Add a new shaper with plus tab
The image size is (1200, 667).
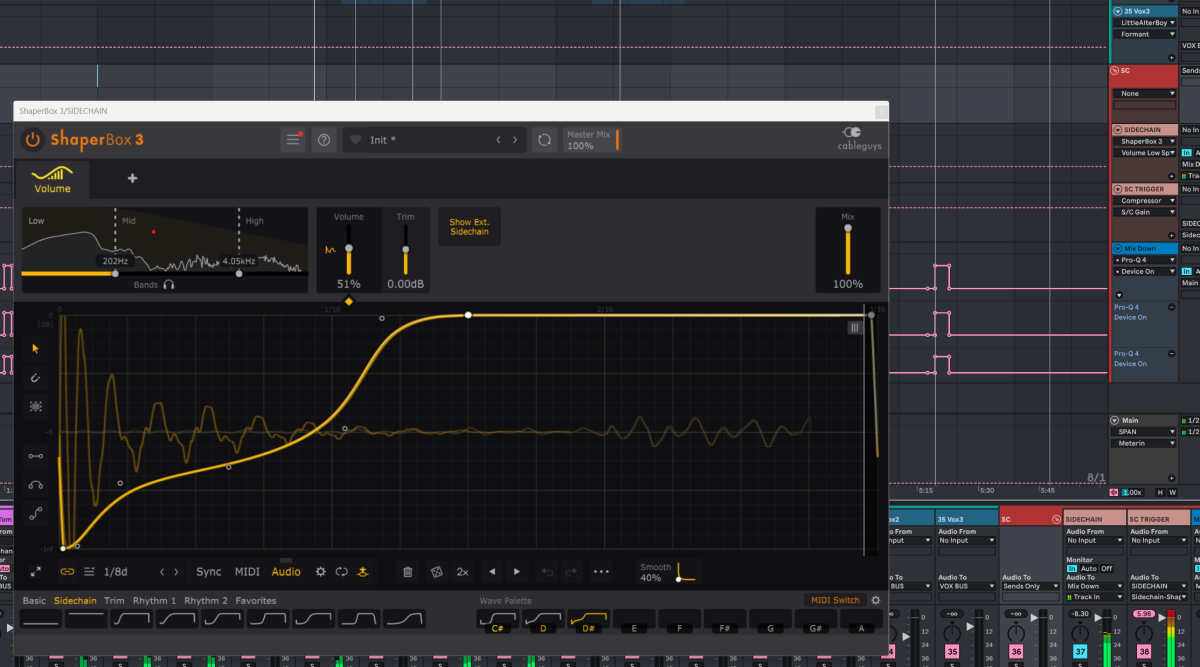[132, 179]
